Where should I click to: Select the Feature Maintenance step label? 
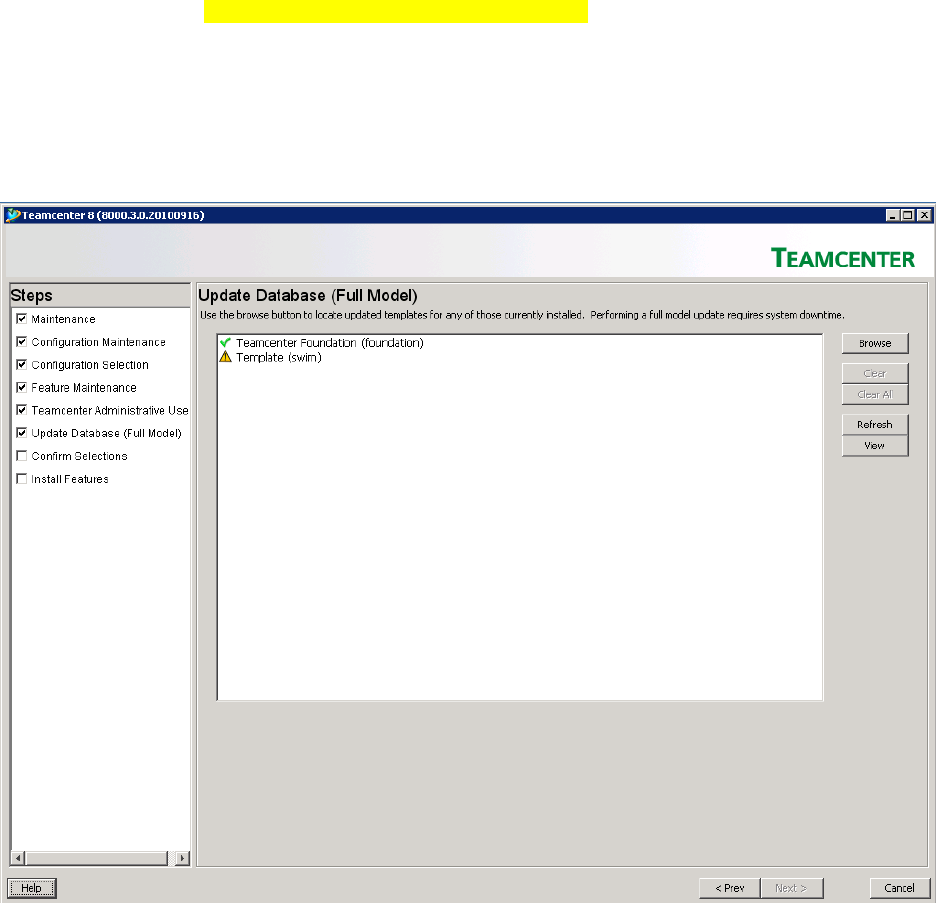[x=84, y=388]
